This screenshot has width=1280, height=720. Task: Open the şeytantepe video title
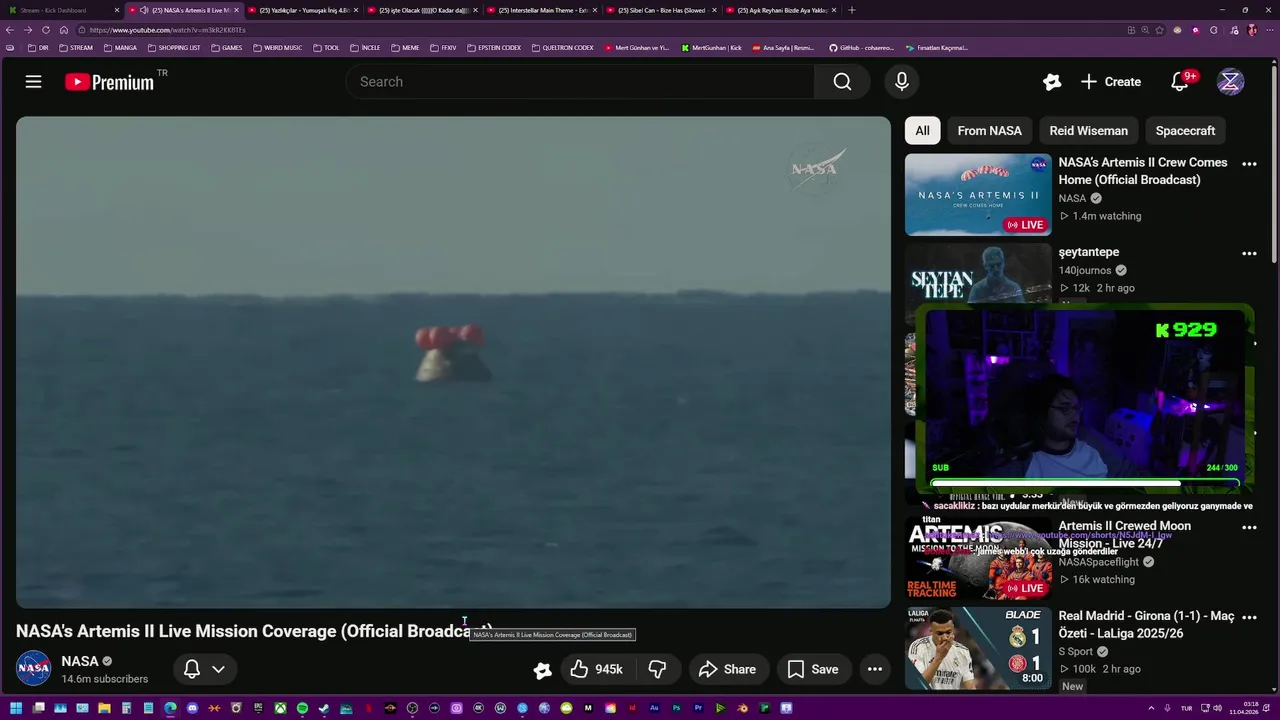pyautogui.click(x=1088, y=252)
